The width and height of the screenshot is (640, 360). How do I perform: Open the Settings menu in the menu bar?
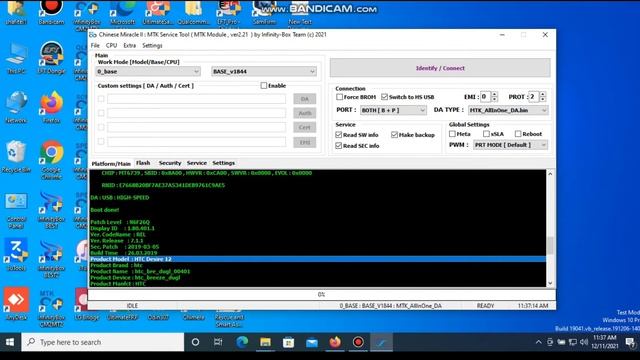point(152,45)
